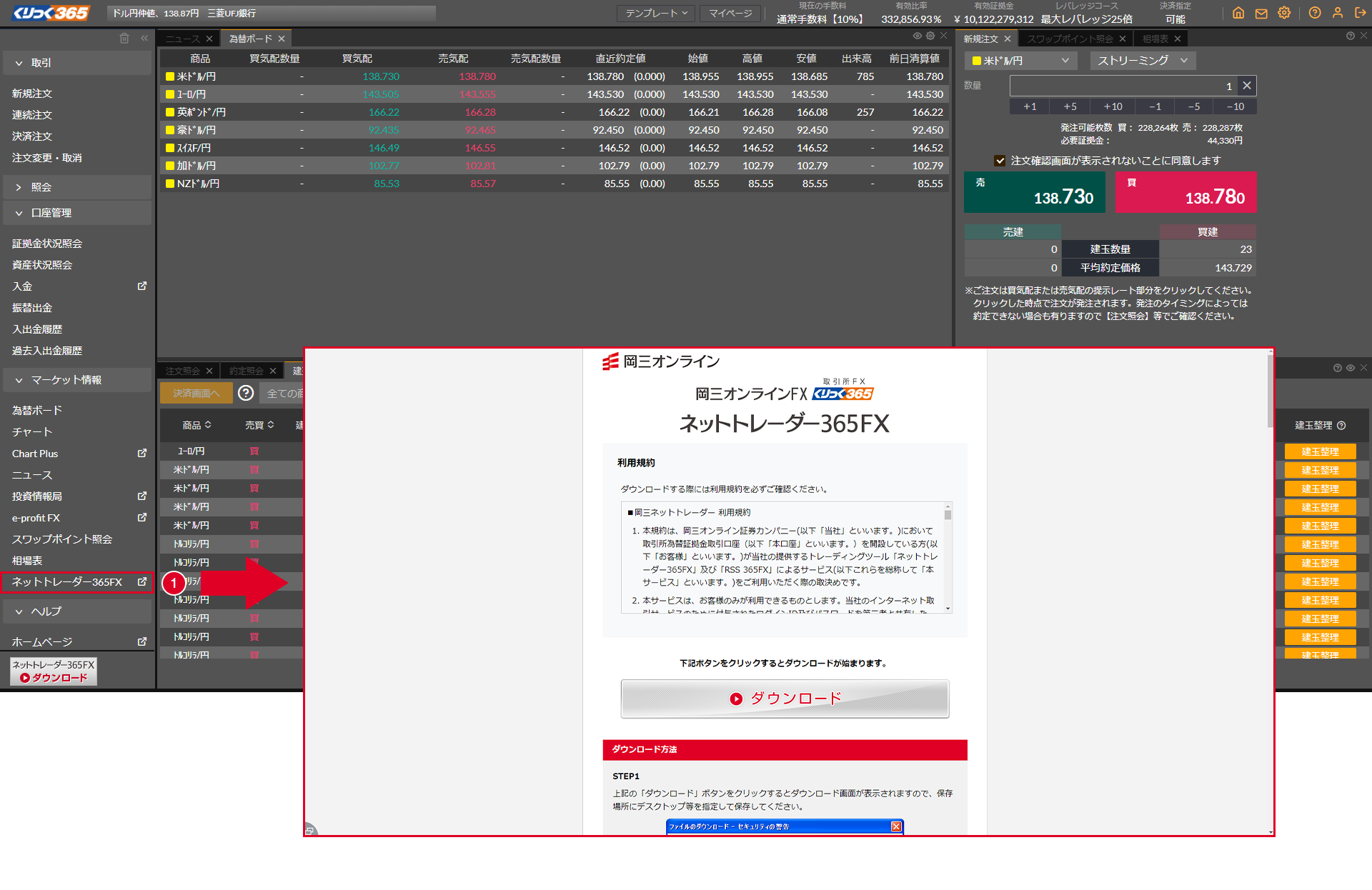This screenshot has height=890, width=1372.
Task: Click the 売 138.730 sell button
Action: [1034, 192]
